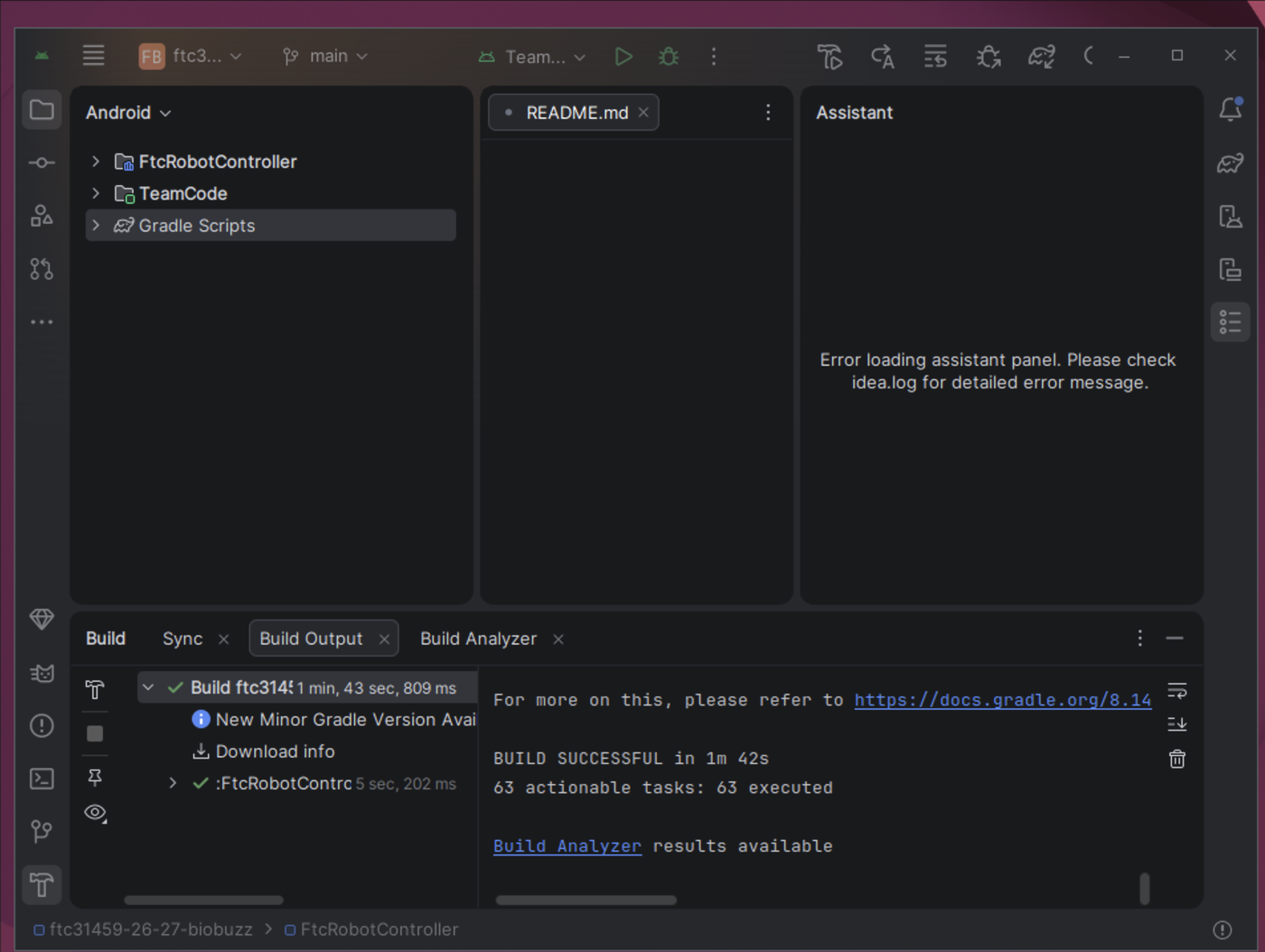Expand the FtcRobotController module

(96, 162)
